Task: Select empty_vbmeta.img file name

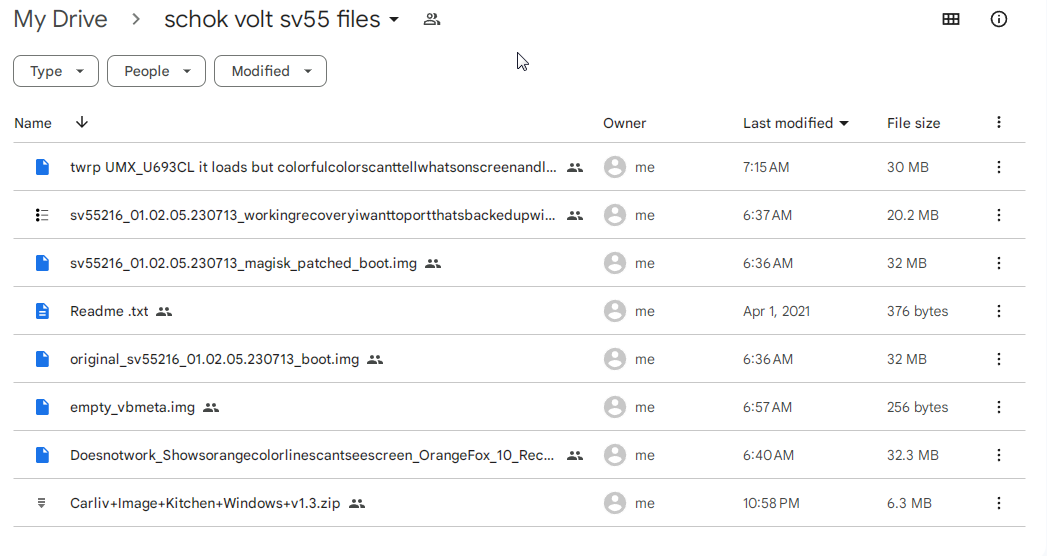Action: point(132,407)
